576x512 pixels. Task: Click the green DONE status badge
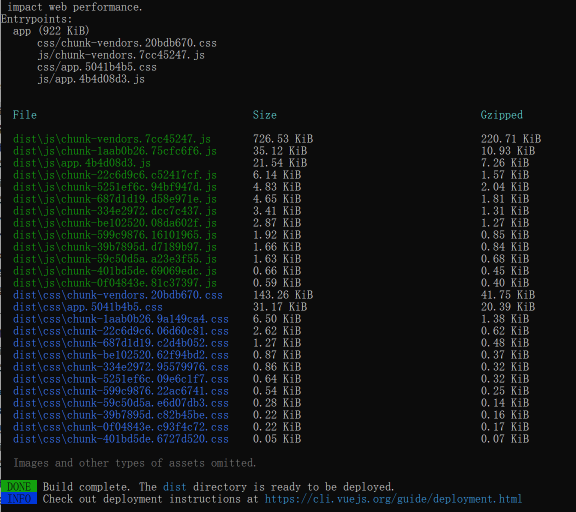tap(19, 486)
